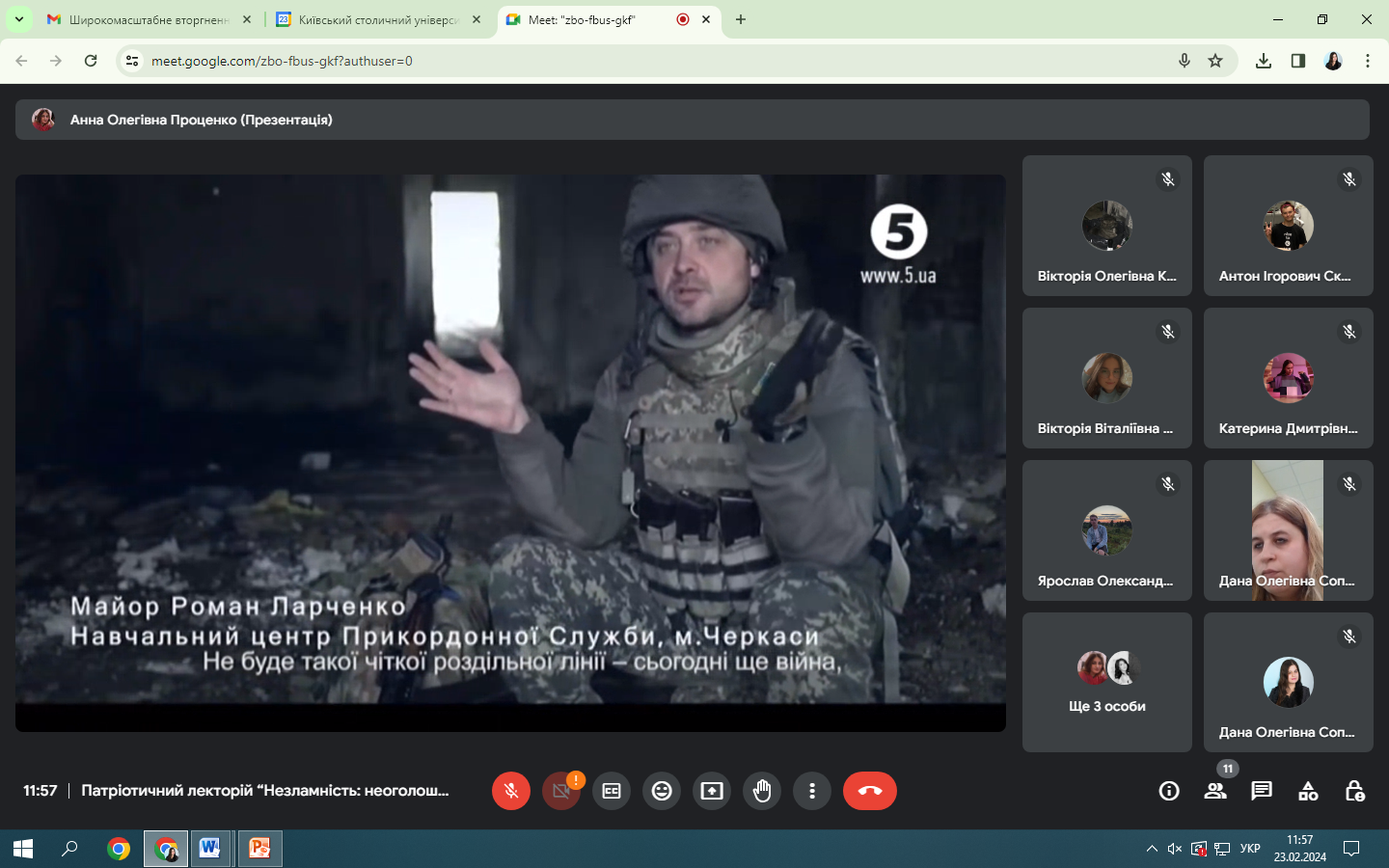Show hidden system tray icons
The width and height of the screenshot is (1389, 868).
[x=1152, y=849]
